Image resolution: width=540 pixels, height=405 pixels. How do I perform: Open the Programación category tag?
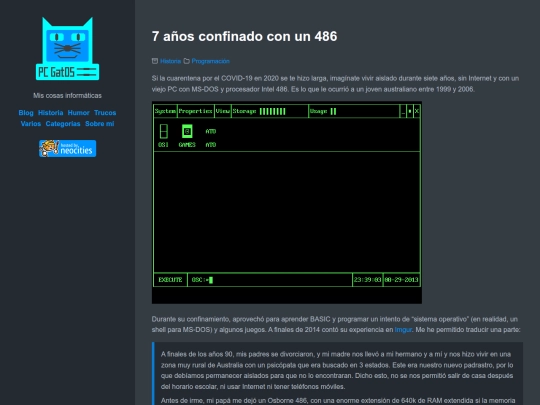[x=210, y=61]
